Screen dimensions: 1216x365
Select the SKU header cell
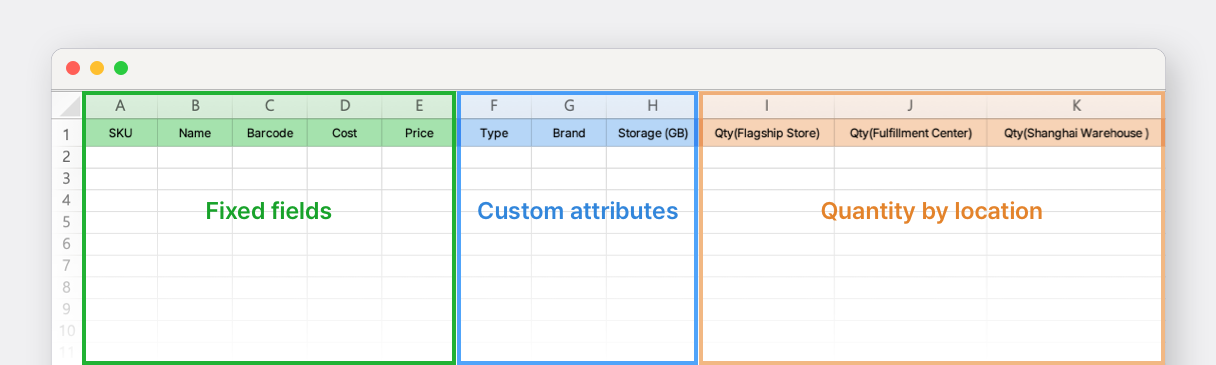pyautogui.click(x=121, y=133)
